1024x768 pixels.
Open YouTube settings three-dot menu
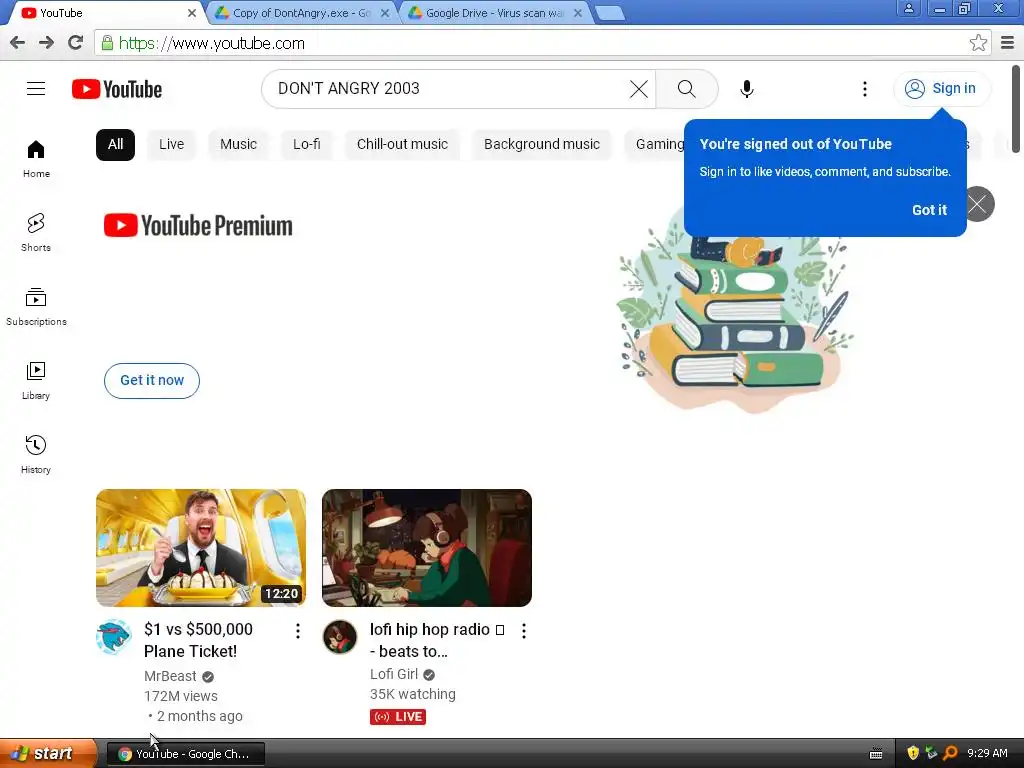coord(865,89)
